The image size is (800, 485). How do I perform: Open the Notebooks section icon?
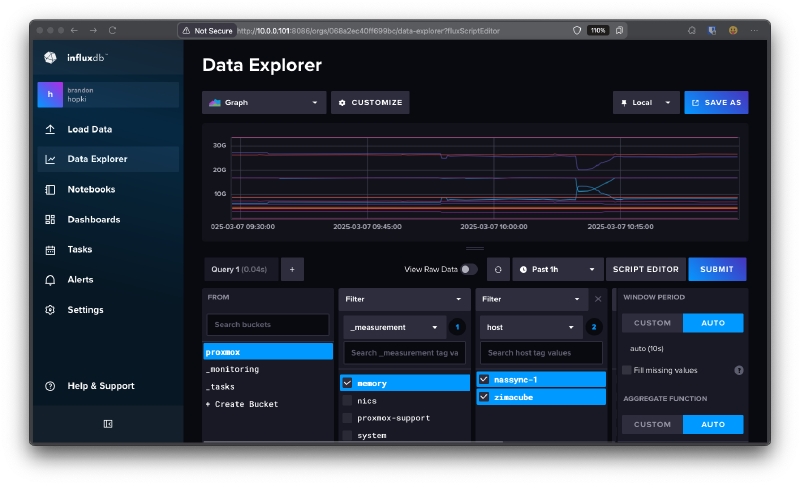pos(50,189)
